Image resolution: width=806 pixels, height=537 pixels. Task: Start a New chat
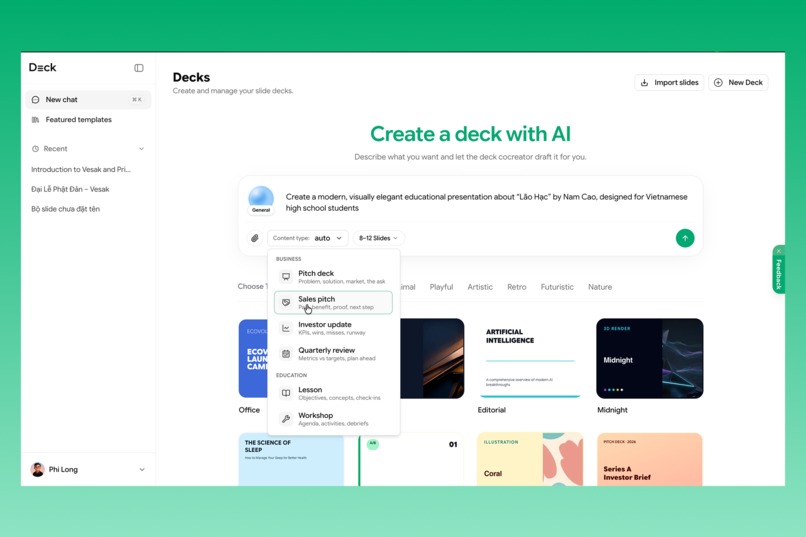point(88,100)
